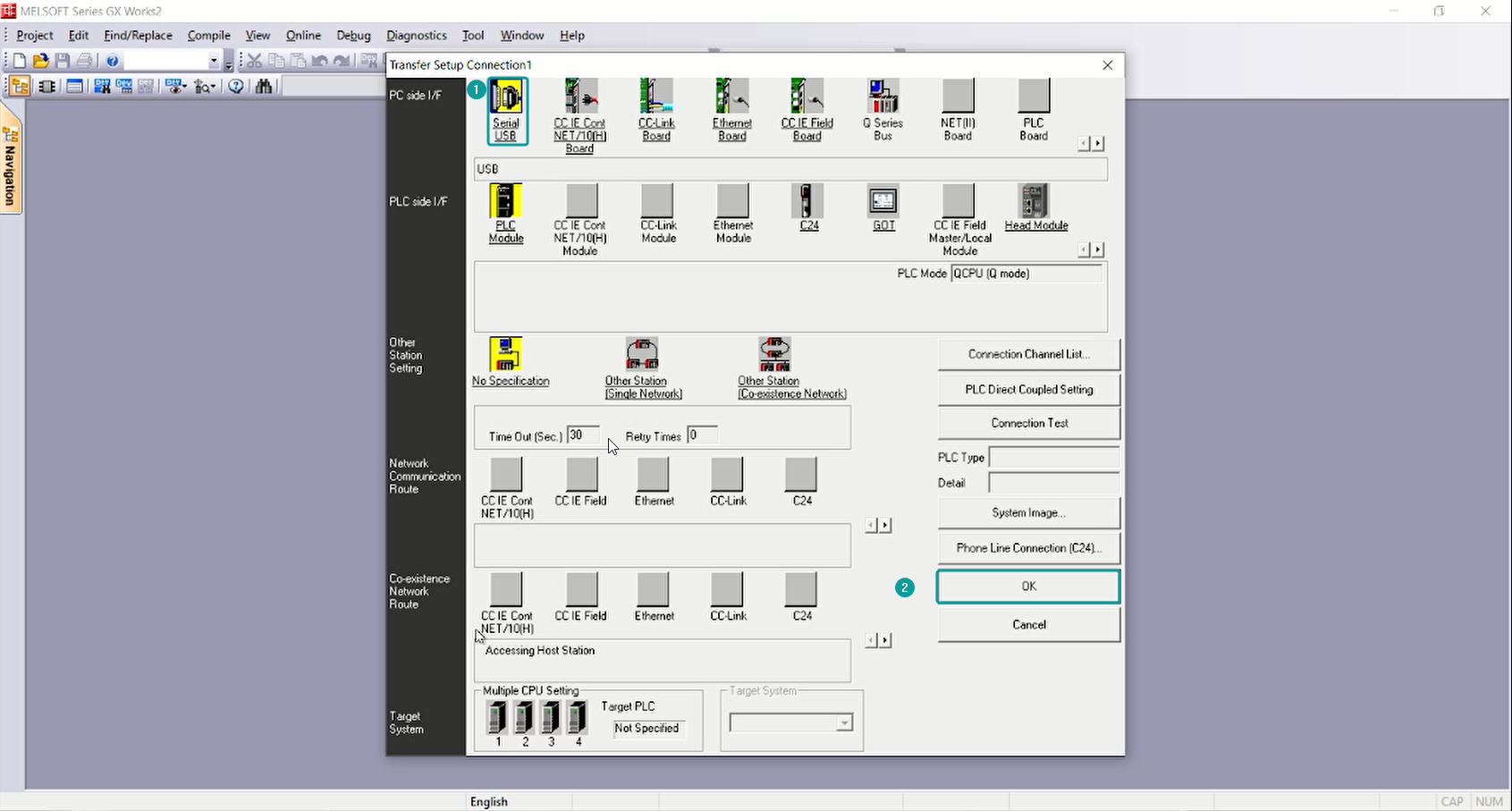The width and height of the screenshot is (1512, 811).
Task: Open the Diagnostics menu
Action: [416, 36]
